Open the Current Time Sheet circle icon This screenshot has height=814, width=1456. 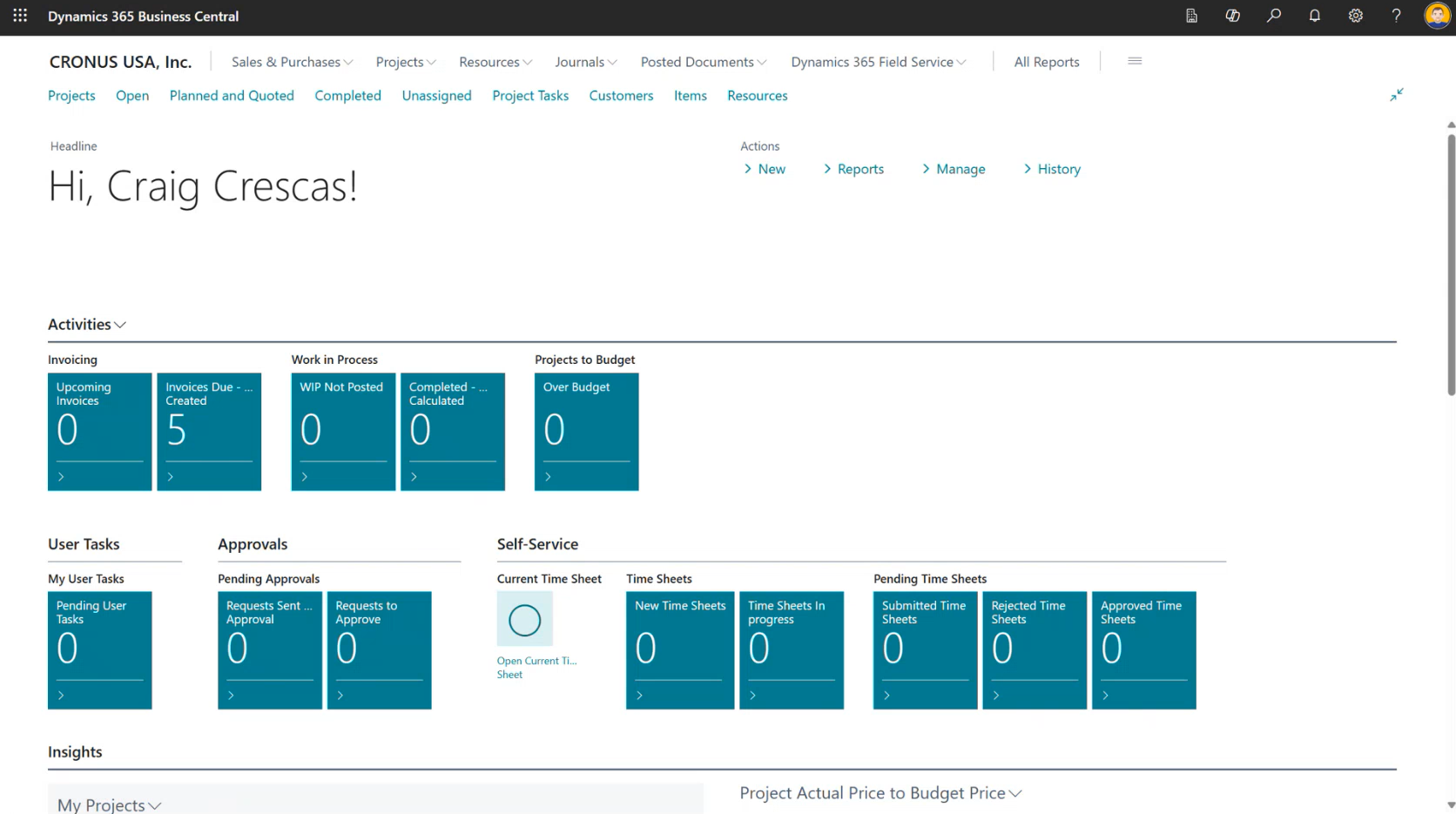click(524, 620)
